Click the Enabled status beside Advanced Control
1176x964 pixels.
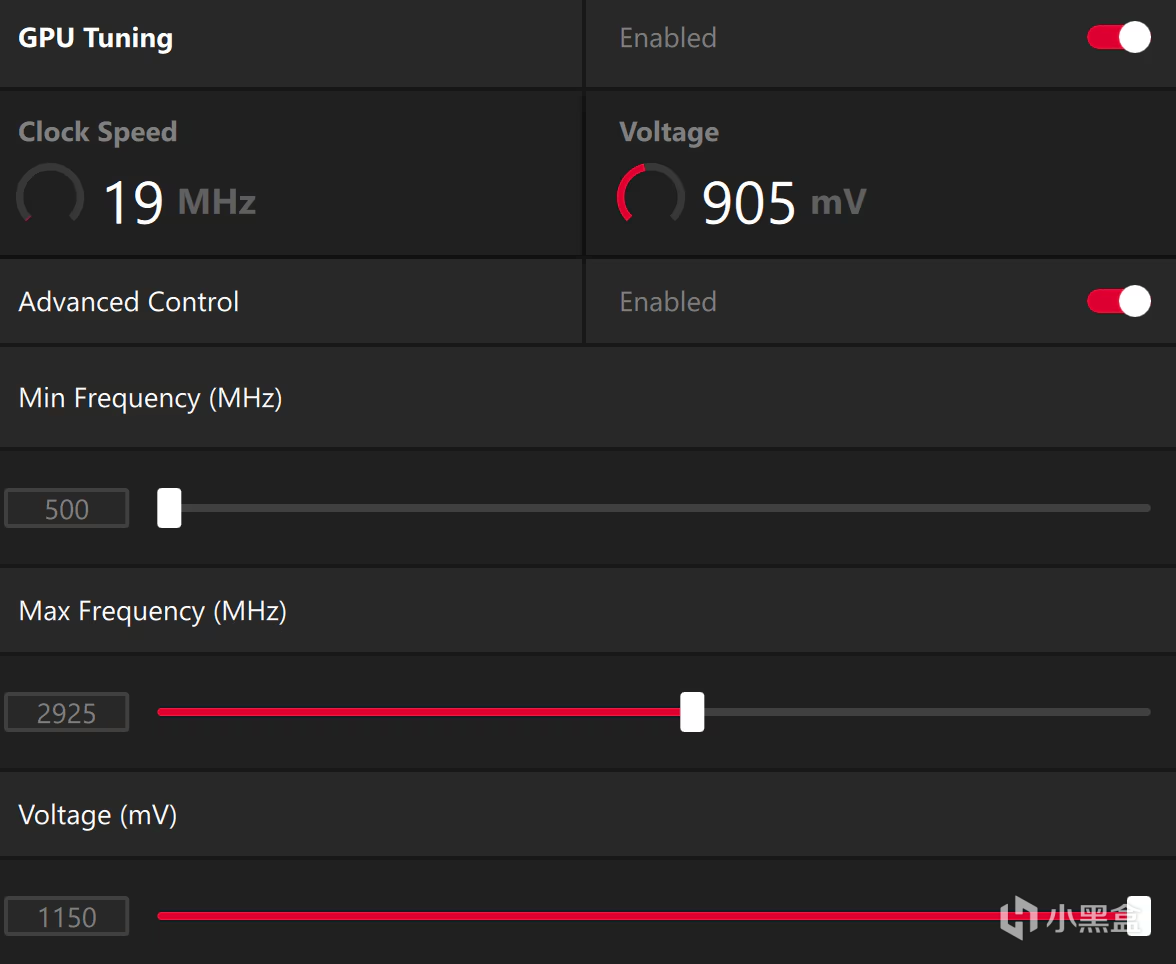[x=668, y=302]
